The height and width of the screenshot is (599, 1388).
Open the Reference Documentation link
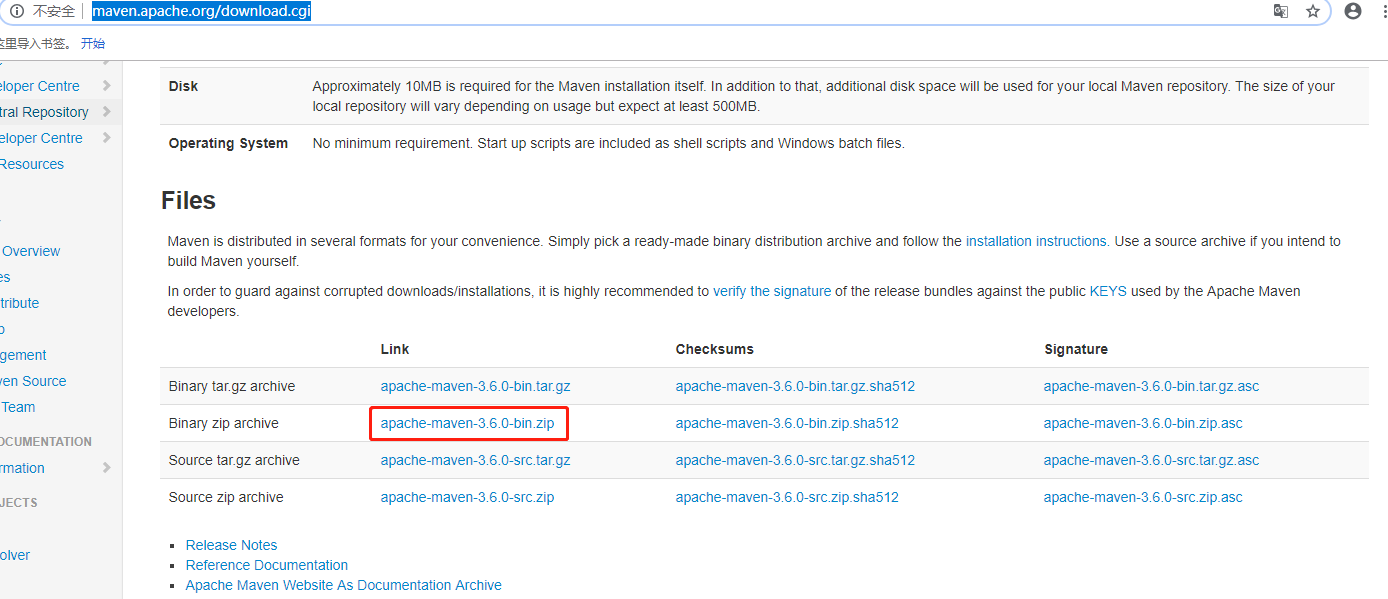(267, 565)
